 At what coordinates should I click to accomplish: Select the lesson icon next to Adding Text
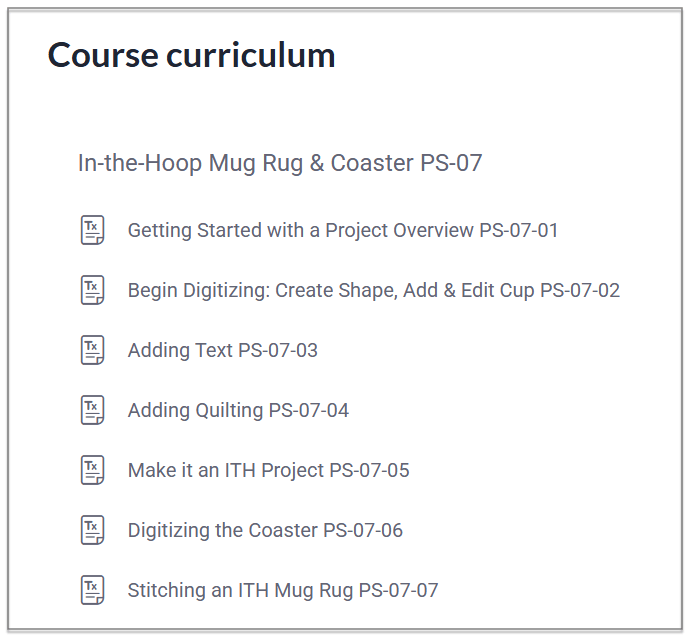(92, 350)
